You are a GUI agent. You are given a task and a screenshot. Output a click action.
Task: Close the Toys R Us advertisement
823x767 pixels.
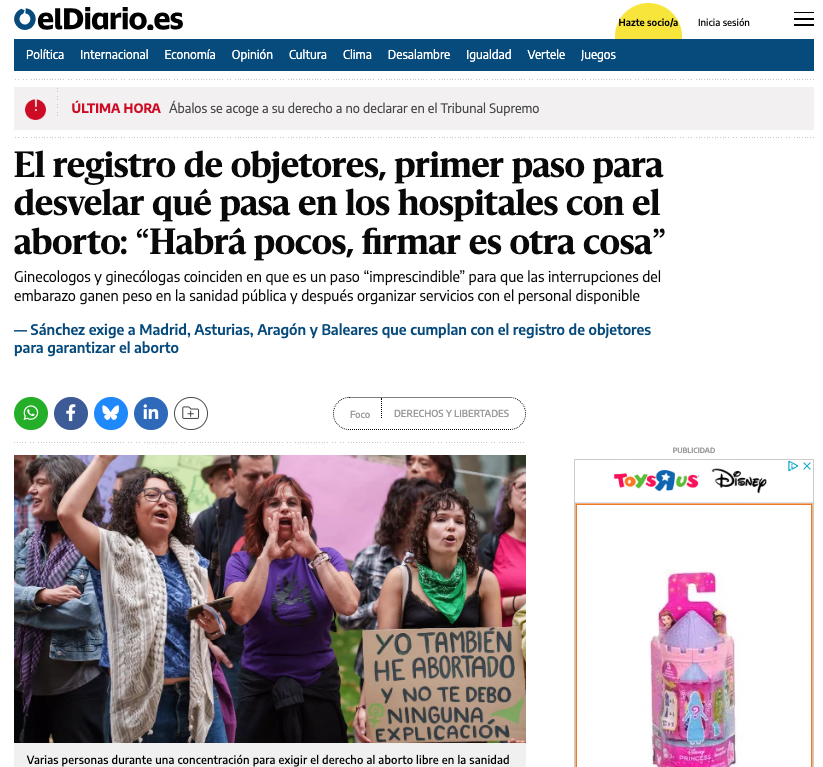click(x=807, y=466)
